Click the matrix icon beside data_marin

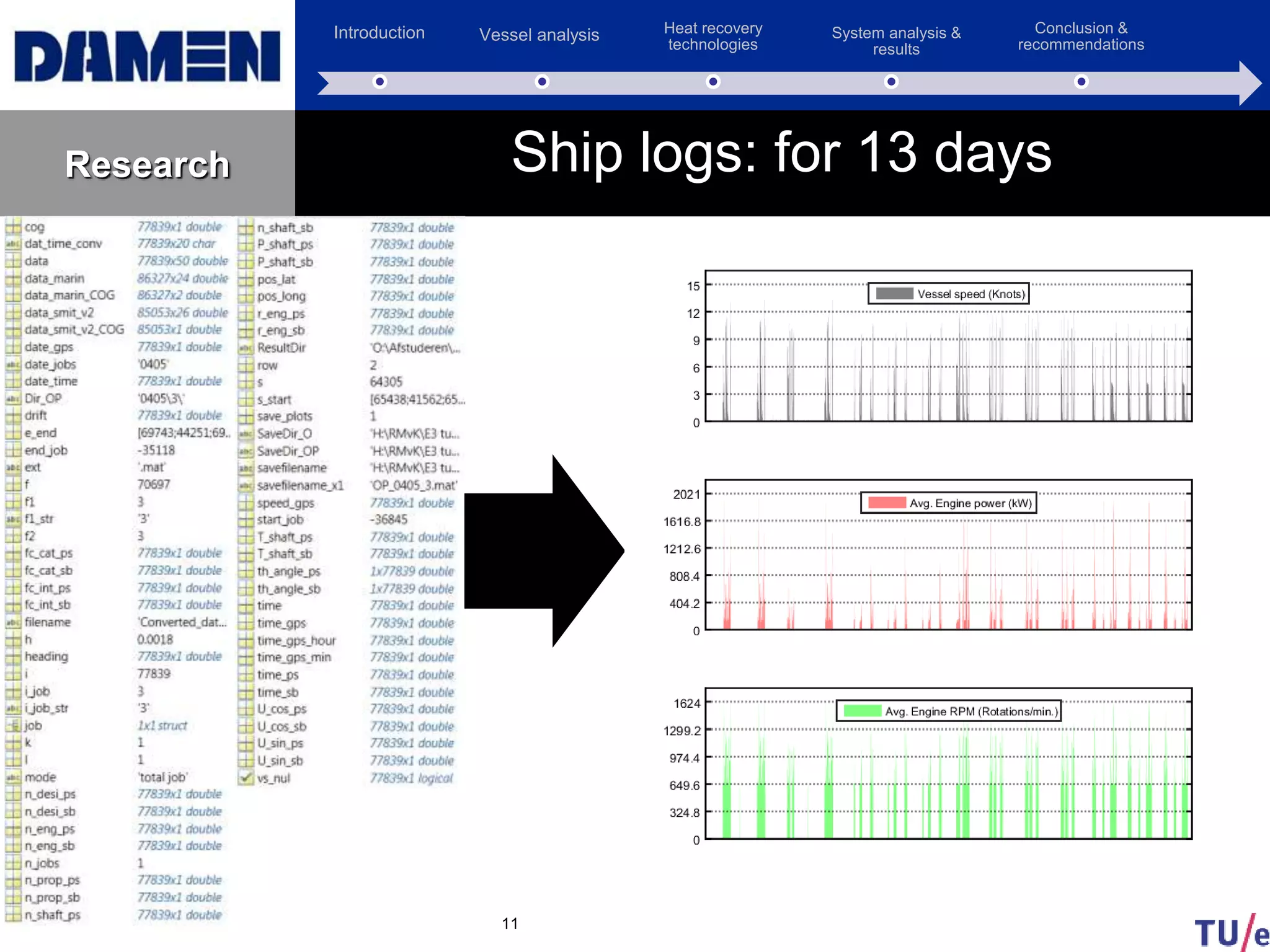pos(13,278)
